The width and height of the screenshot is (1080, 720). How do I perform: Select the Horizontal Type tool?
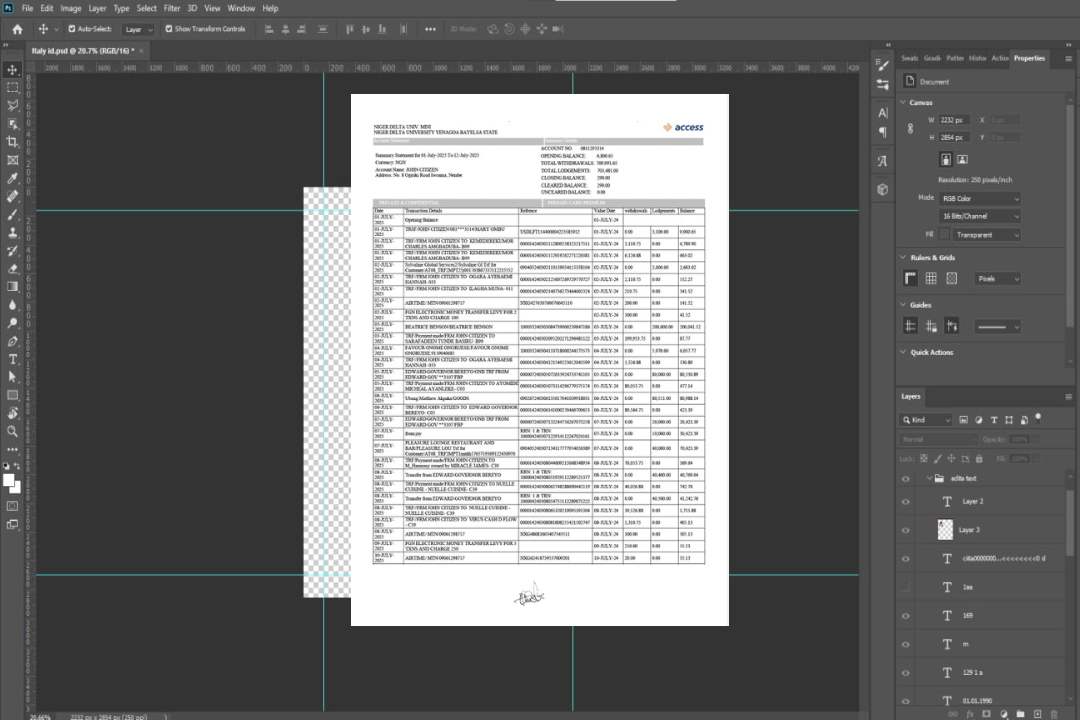click(x=12, y=359)
